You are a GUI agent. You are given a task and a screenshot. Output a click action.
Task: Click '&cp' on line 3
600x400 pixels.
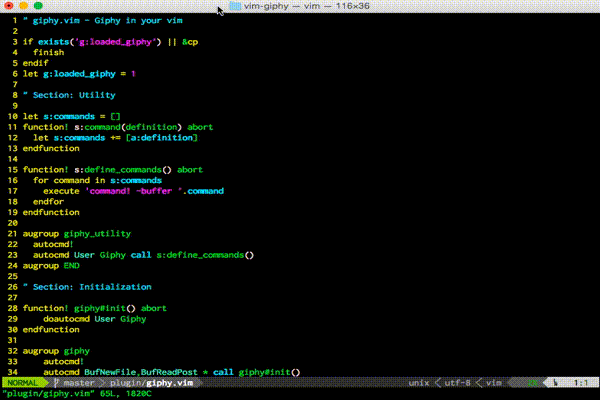point(190,42)
